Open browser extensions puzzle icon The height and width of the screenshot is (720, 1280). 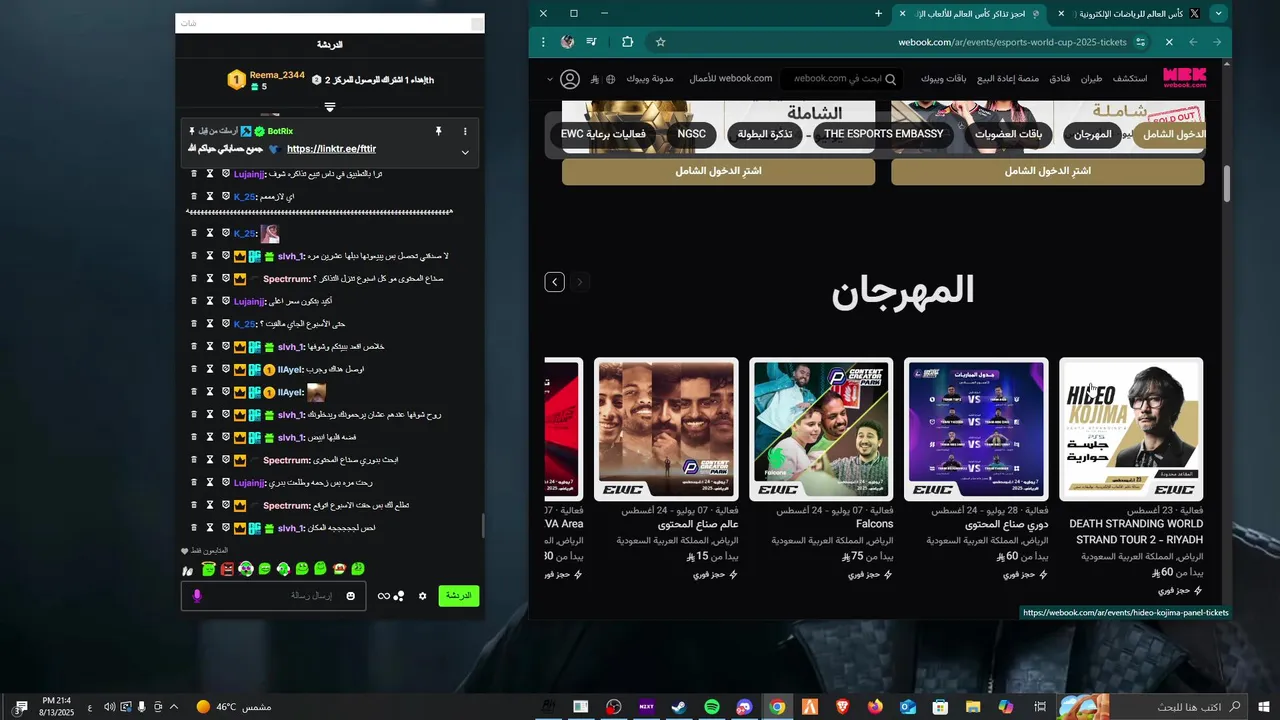pyautogui.click(x=628, y=42)
